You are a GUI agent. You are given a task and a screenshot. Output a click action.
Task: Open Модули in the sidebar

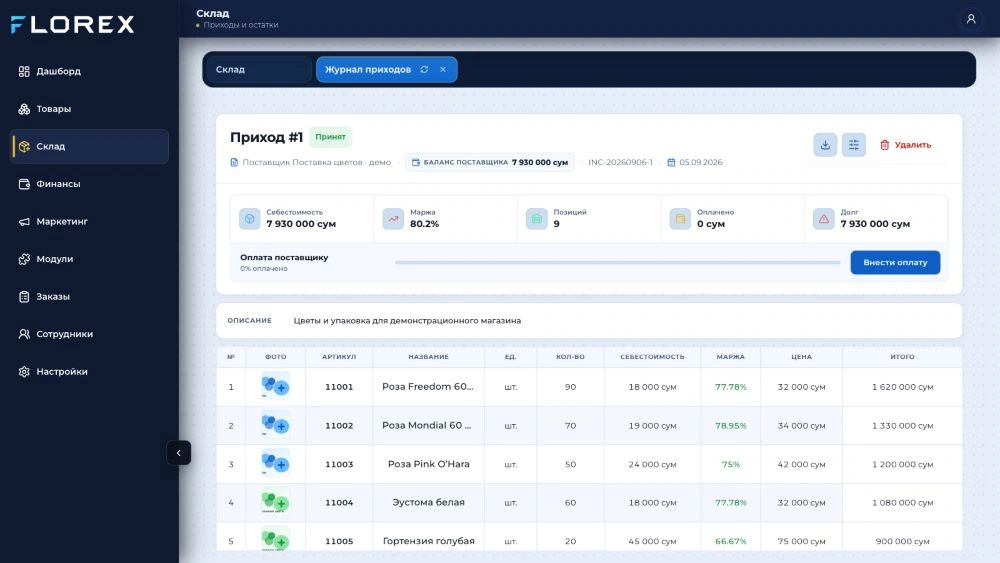coord(89,260)
